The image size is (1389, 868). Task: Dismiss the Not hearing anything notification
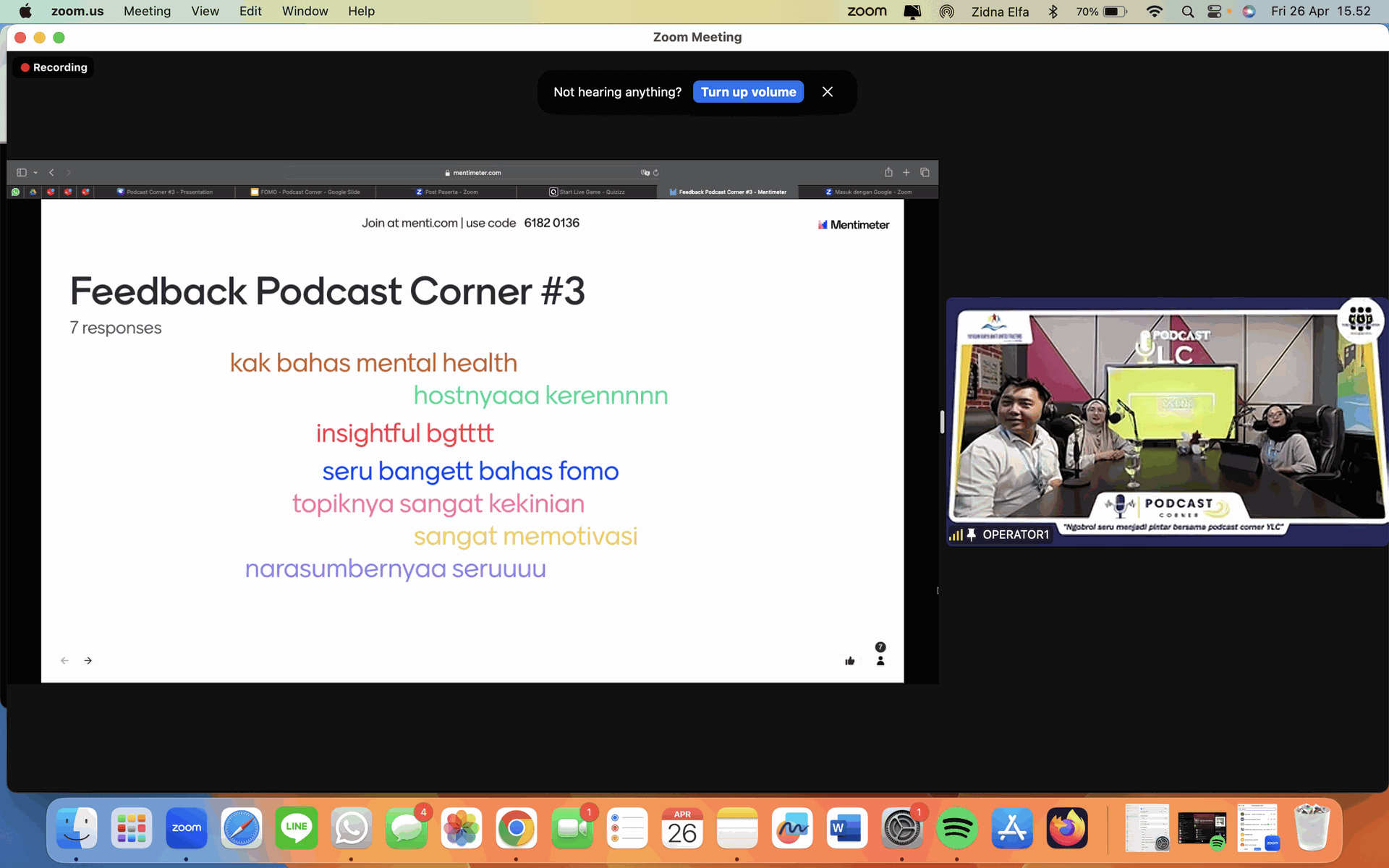(x=828, y=92)
